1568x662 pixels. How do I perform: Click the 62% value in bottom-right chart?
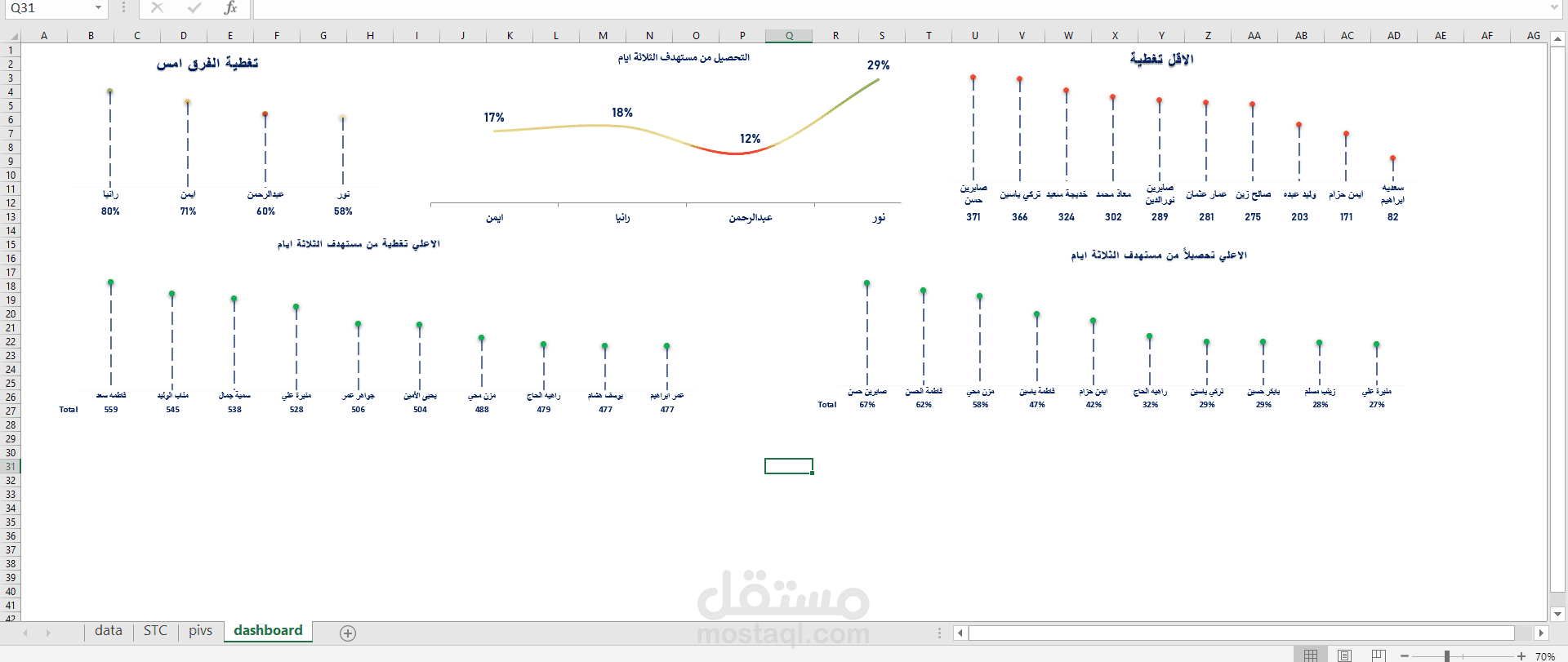tap(924, 405)
